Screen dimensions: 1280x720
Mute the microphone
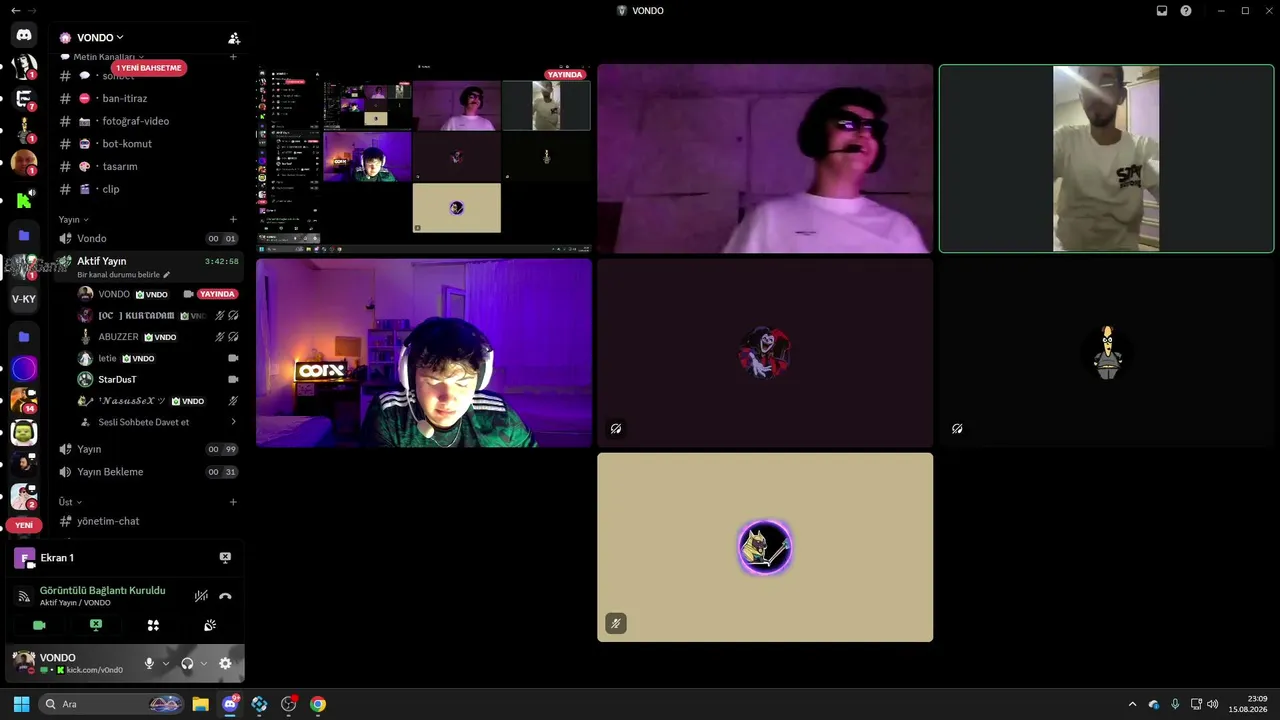pyautogui.click(x=149, y=663)
